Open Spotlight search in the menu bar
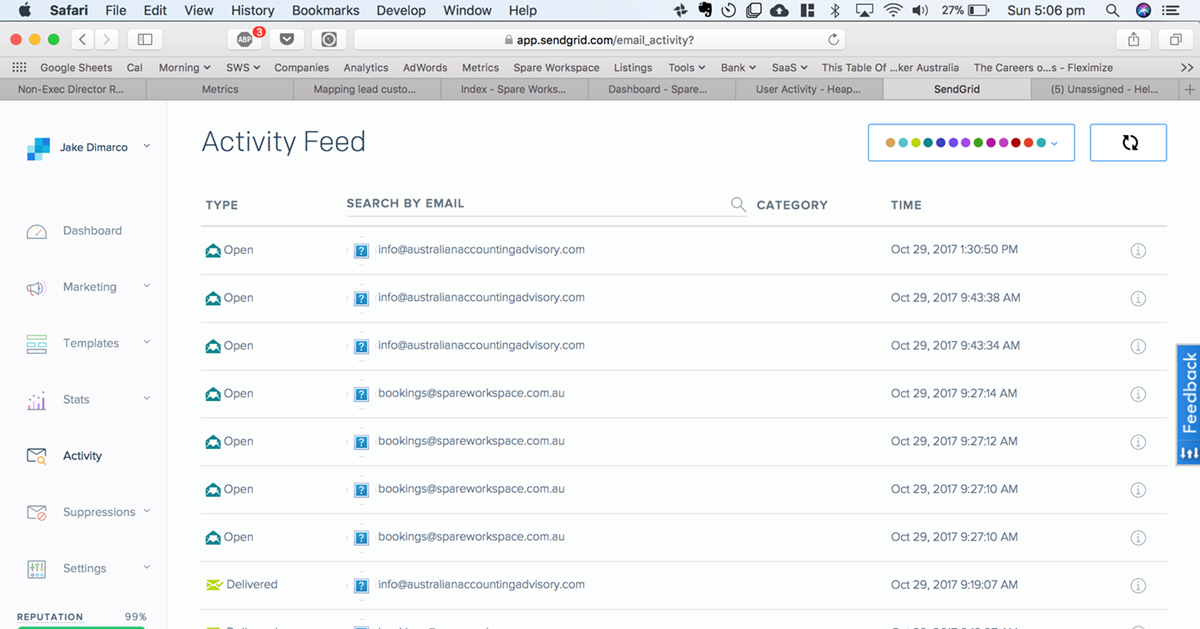The image size is (1200, 629). [x=1112, y=11]
